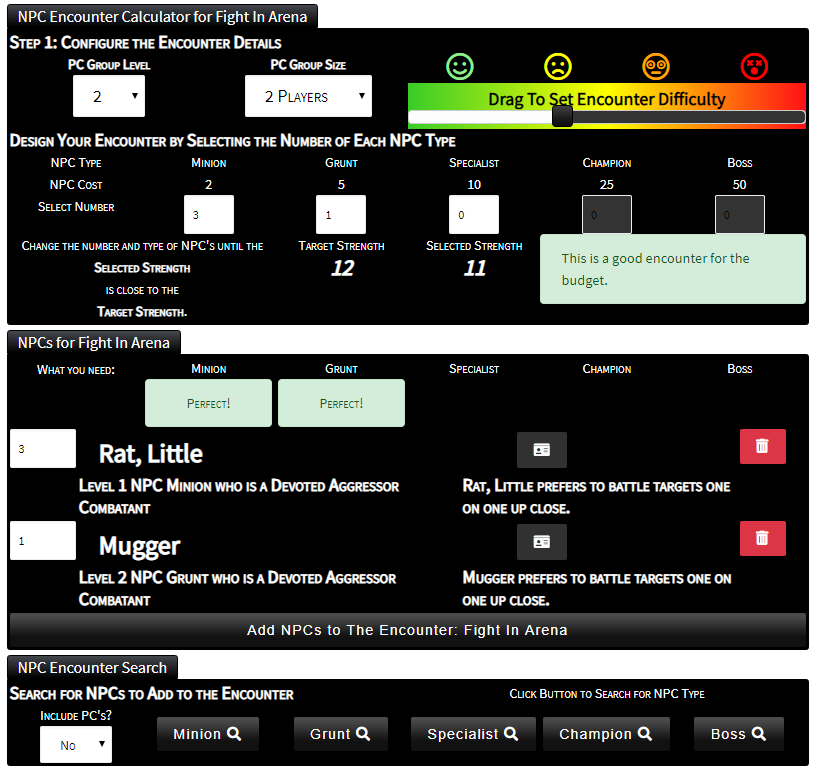The width and height of the screenshot is (817, 775).
Task: Click the Specialist select number field
Action: click(x=474, y=214)
